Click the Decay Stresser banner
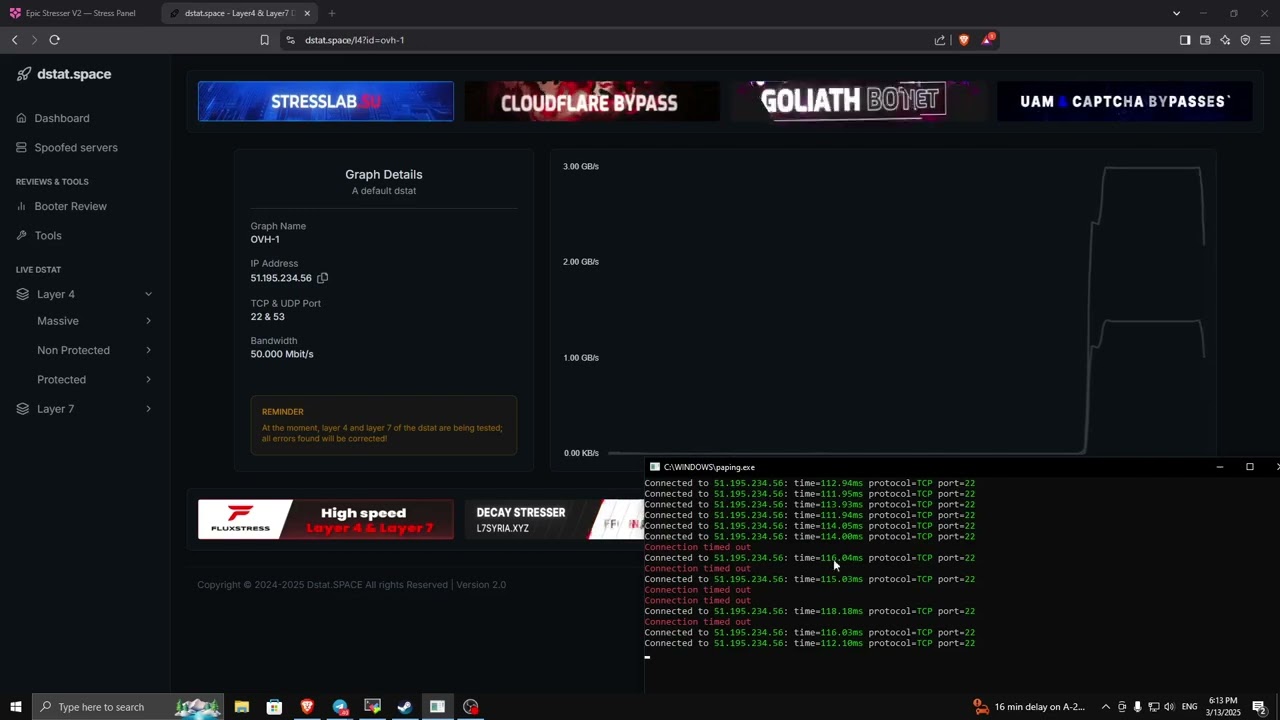Image resolution: width=1280 pixels, height=720 pixels. [554, 519]
